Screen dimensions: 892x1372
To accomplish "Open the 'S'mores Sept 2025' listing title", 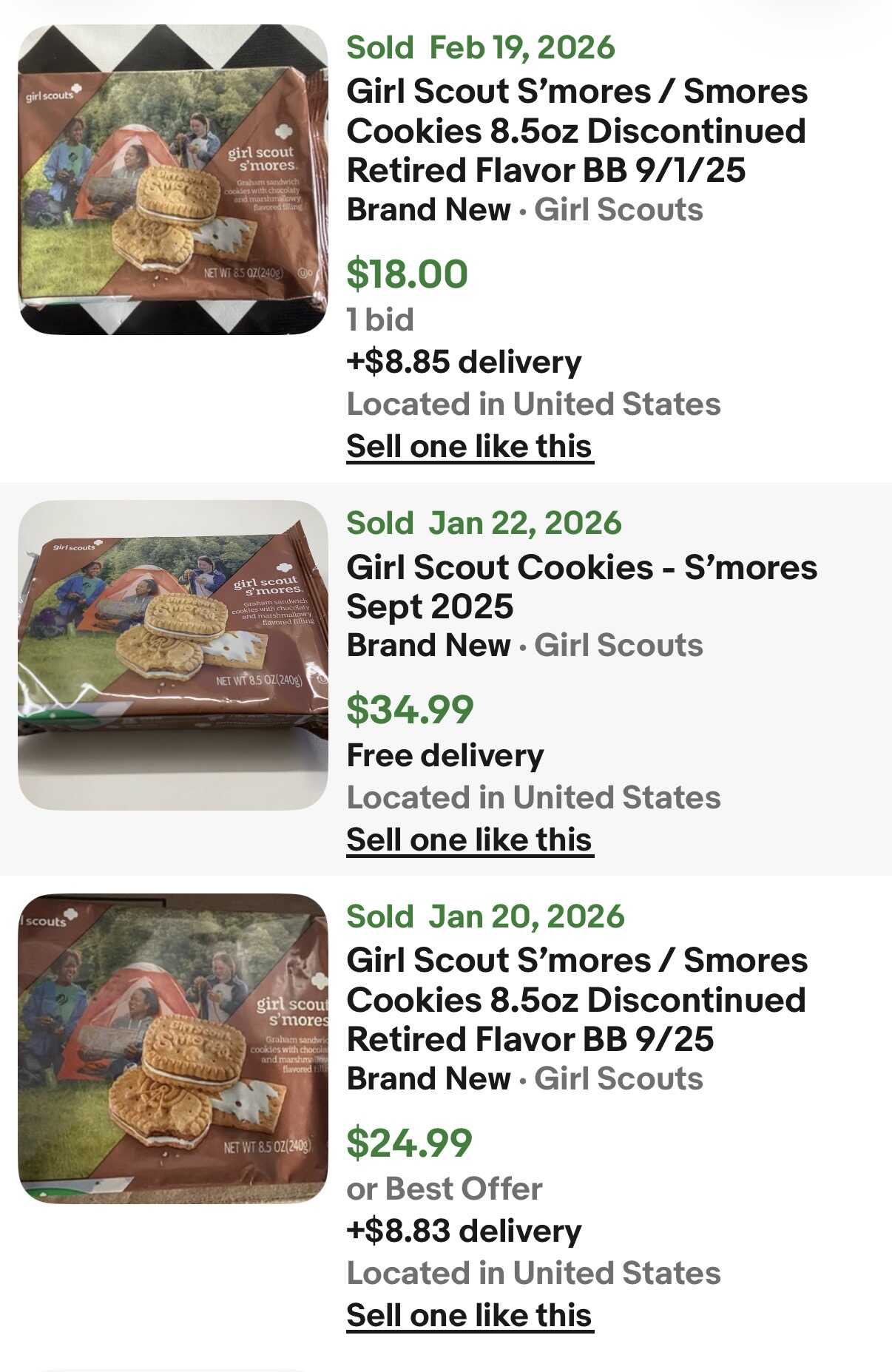I will 581,587.
